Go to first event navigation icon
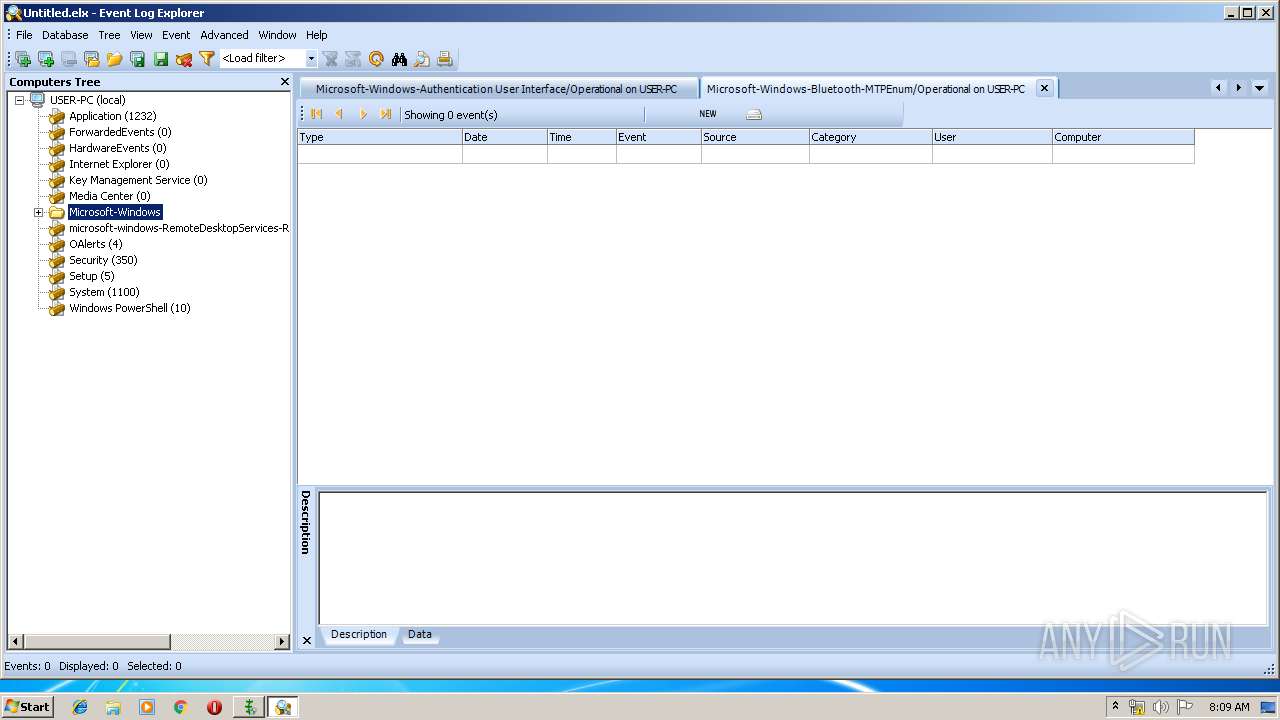 coord(317,114)
